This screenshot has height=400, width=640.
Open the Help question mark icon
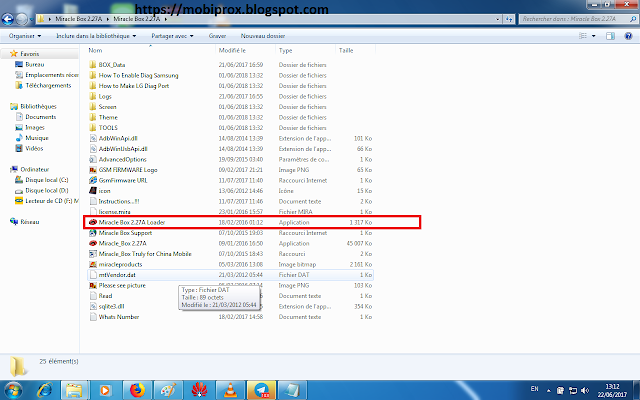[x=628, y=36]
